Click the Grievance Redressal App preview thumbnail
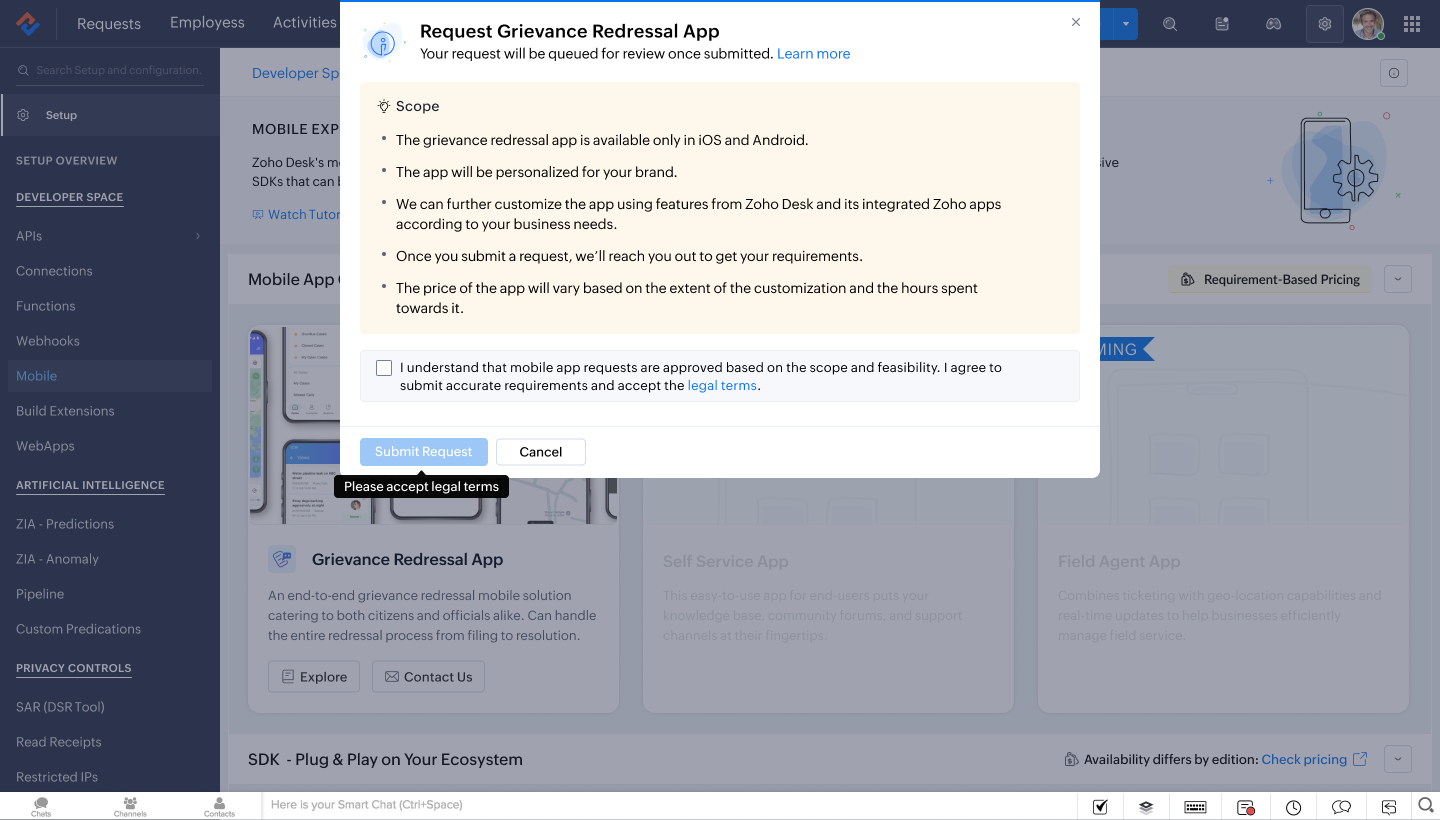1440x820 pixels. (x=433, y=425)
